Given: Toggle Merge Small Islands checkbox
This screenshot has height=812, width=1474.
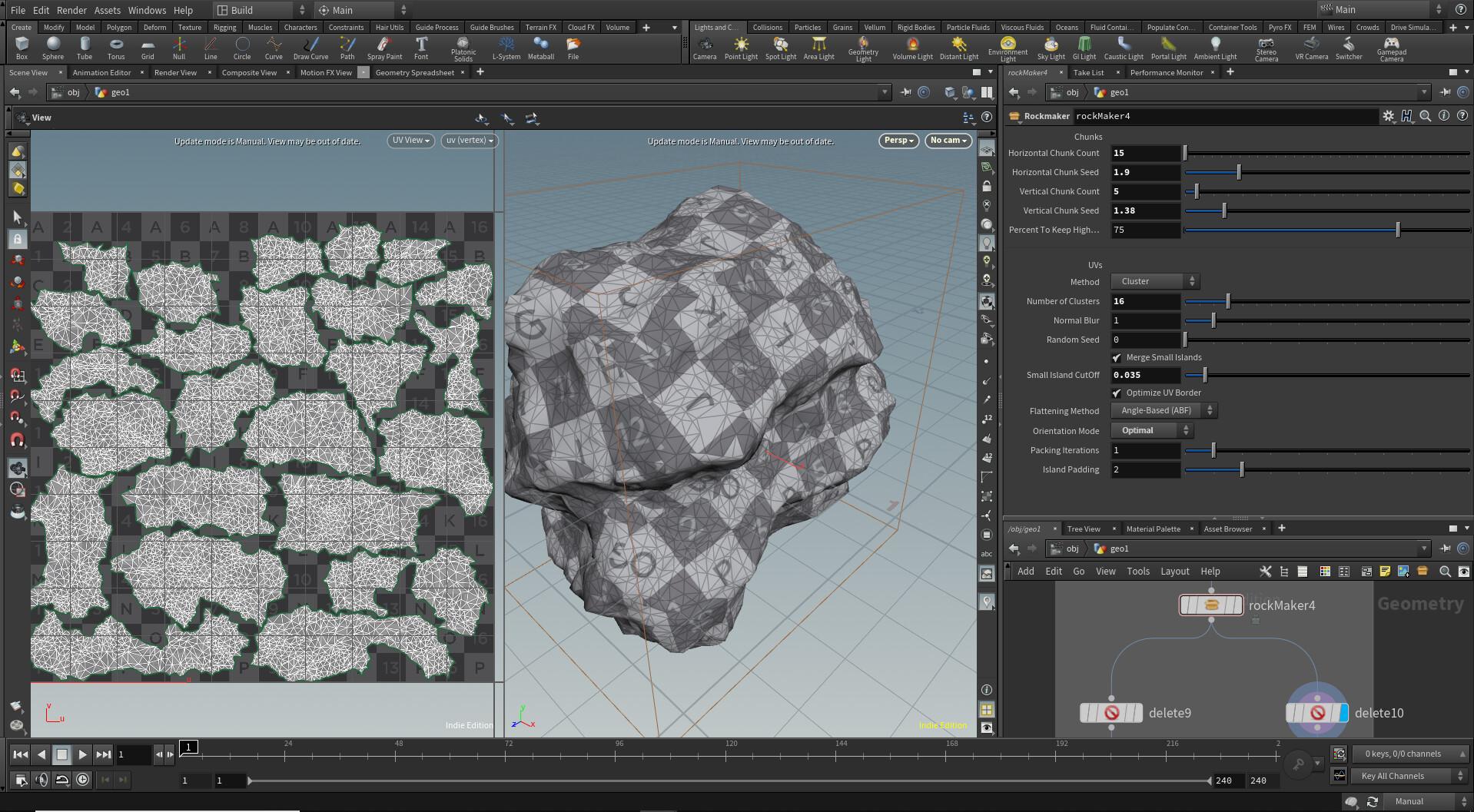Looking at the screenshot, I should (x=1117, y=358).
